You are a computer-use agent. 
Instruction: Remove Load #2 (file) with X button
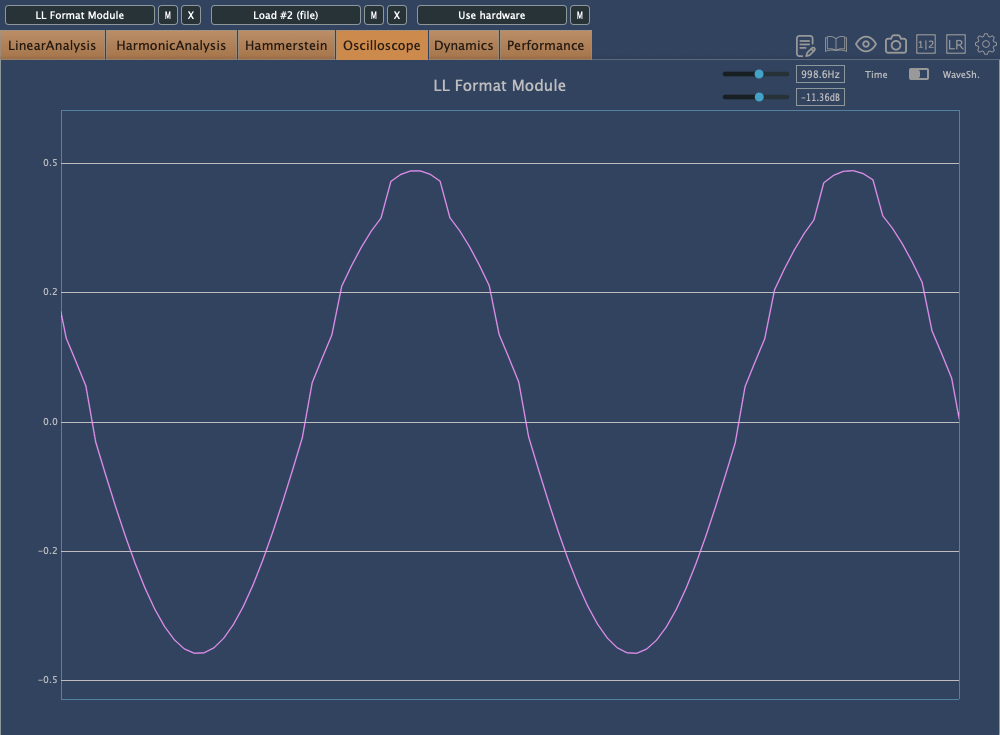click(397, 15)
